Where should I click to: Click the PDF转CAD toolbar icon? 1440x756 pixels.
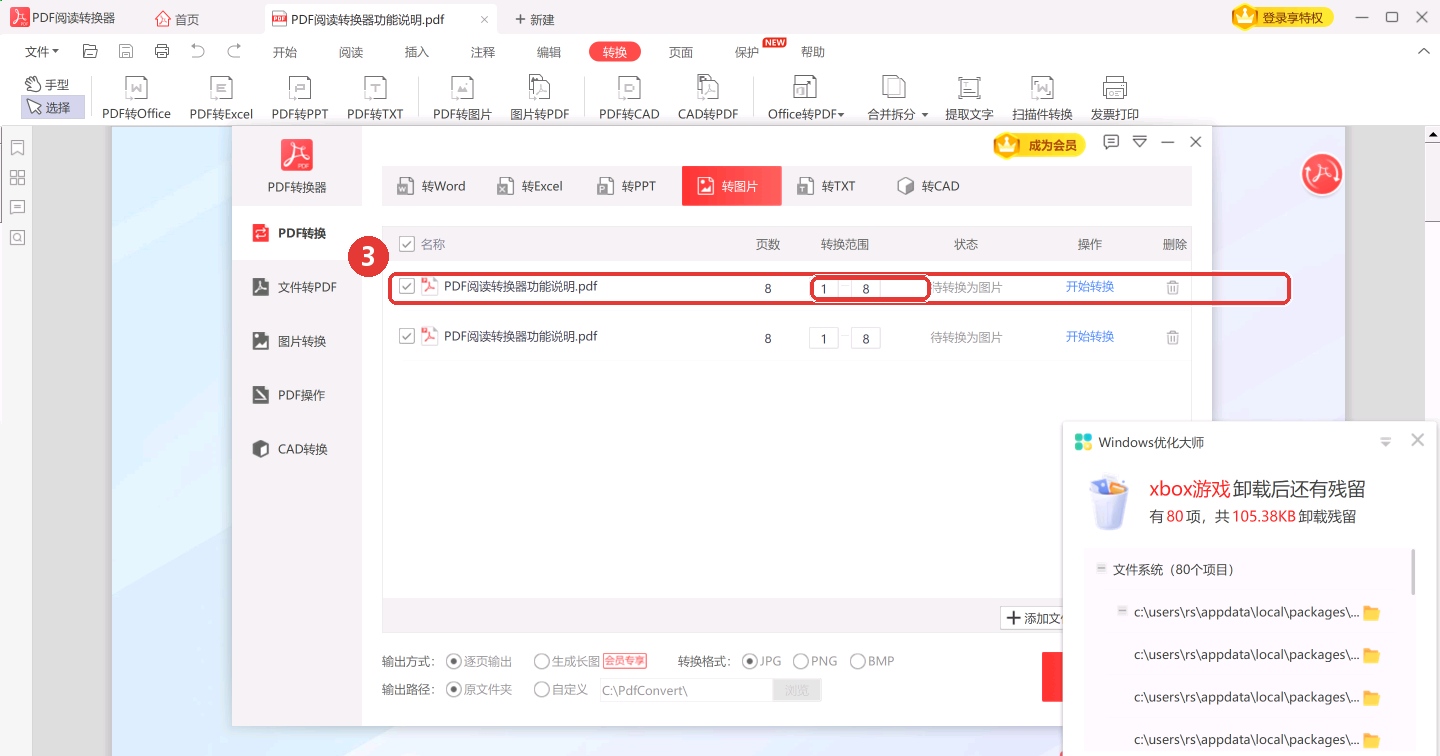(629, 98)
